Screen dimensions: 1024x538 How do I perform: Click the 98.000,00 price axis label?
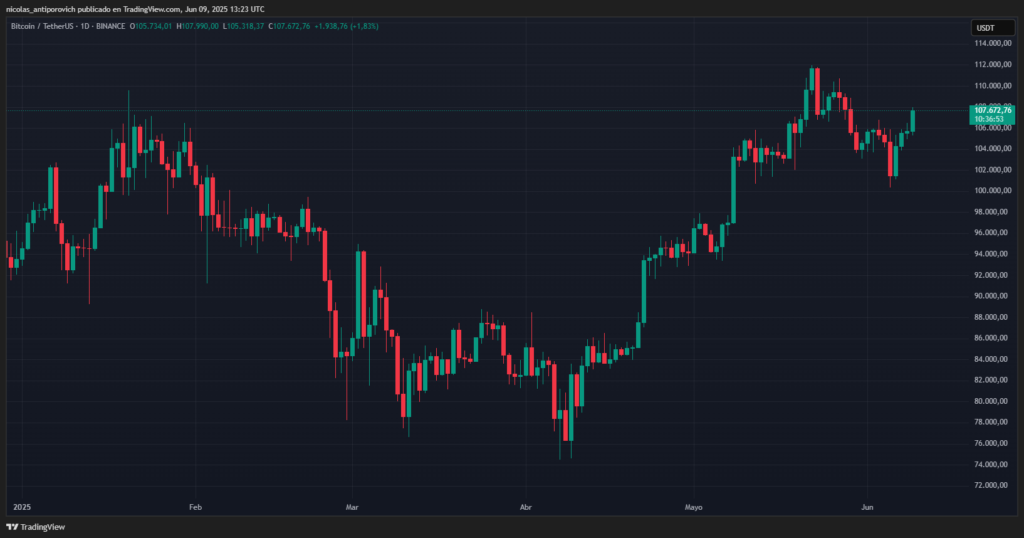(x=992, y=212)
